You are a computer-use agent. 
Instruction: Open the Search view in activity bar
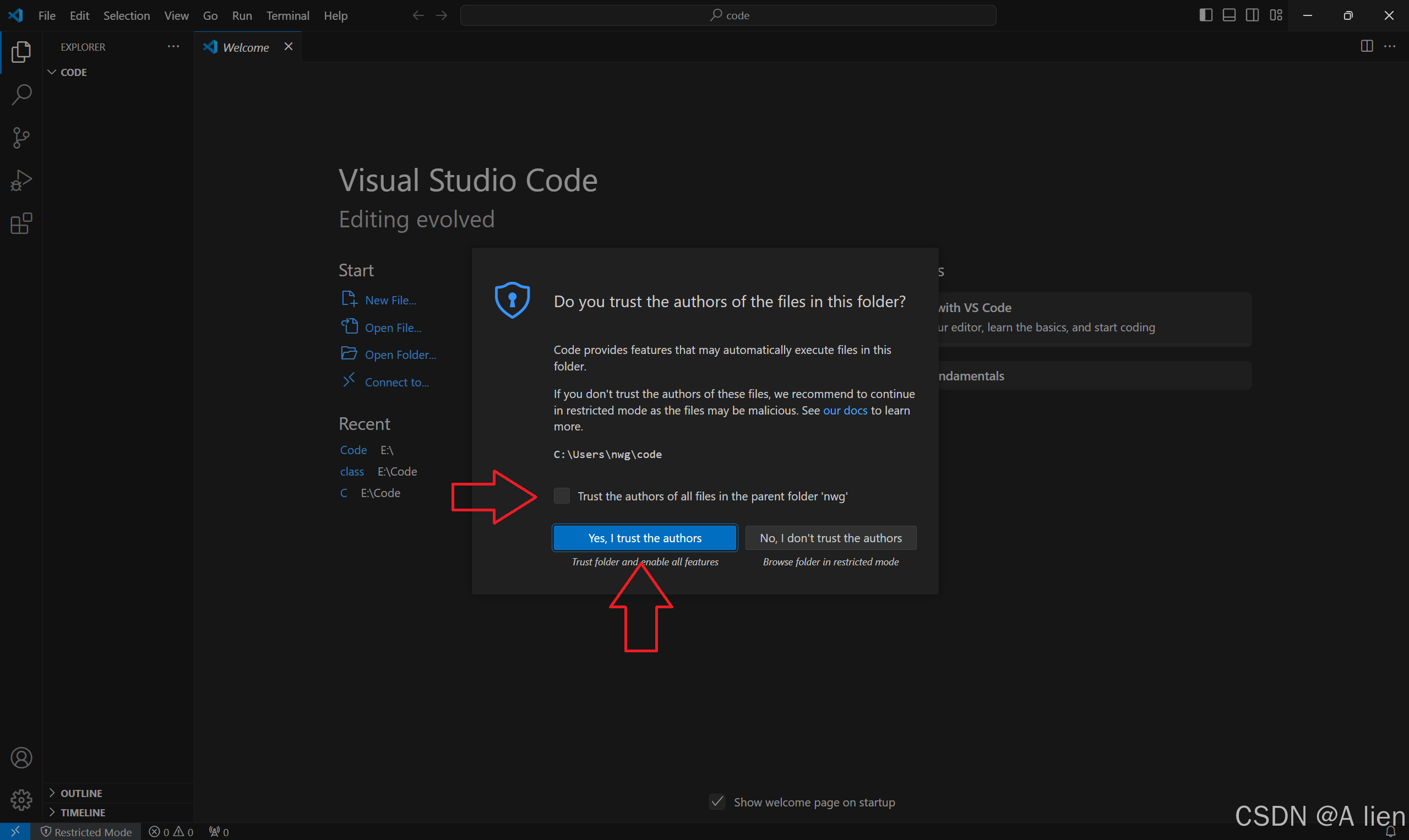[21, 95]
